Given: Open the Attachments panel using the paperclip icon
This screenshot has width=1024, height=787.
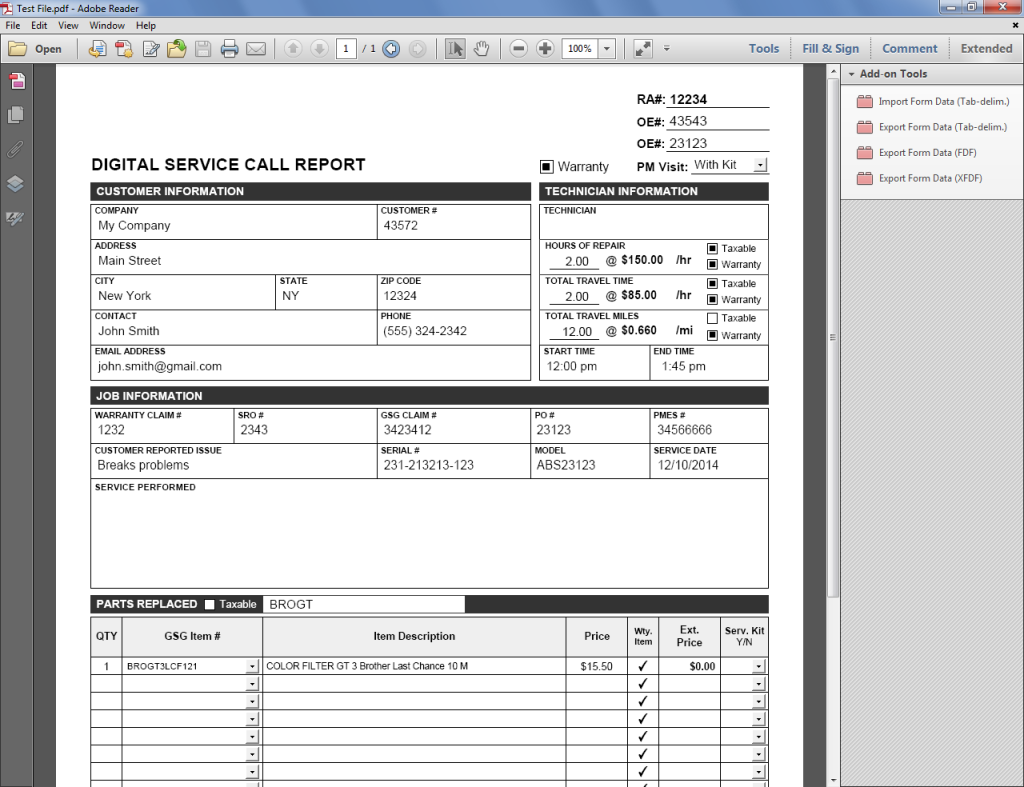Looking at the screenshot, I should (15, 148).
